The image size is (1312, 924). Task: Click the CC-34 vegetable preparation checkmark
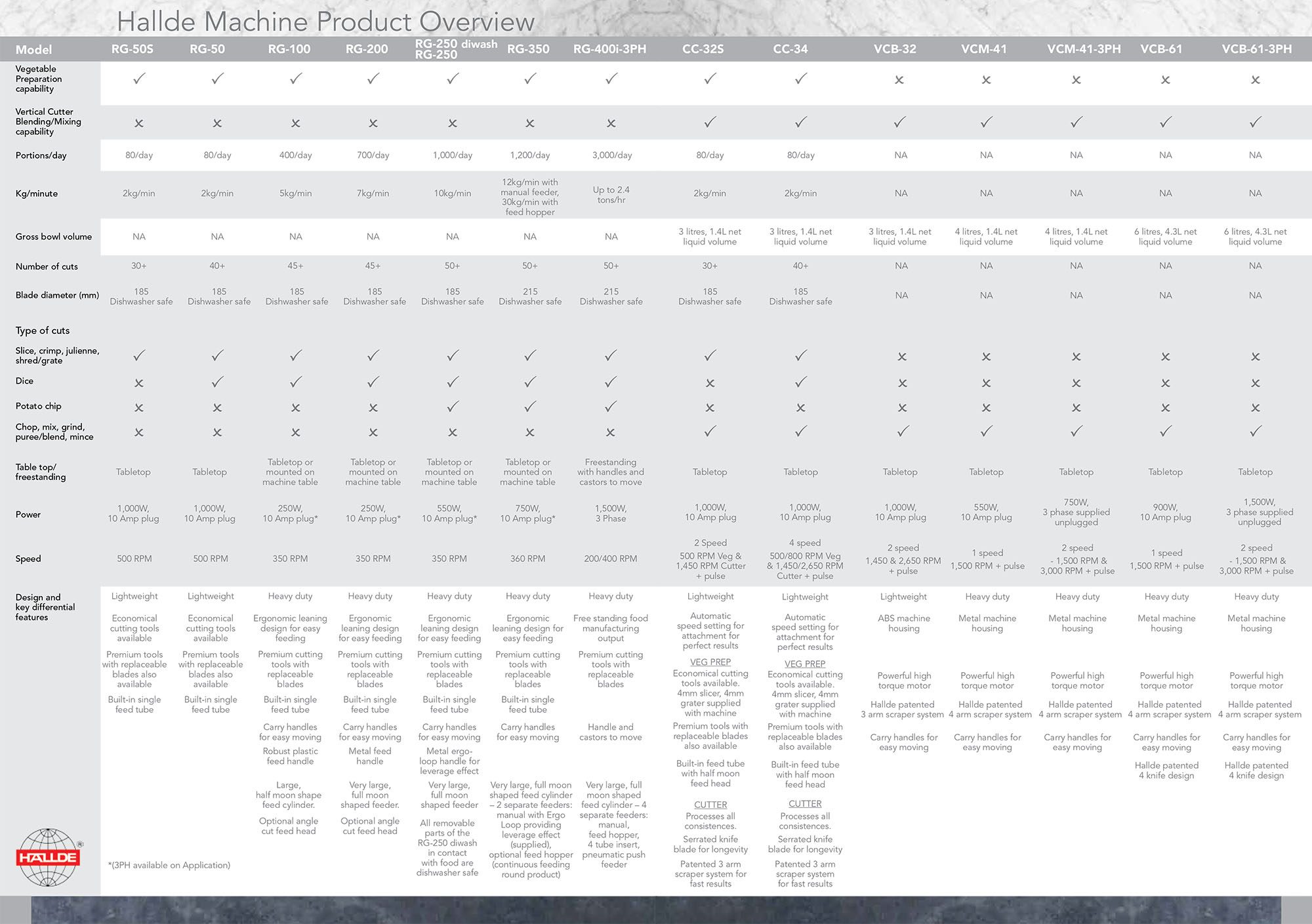tap(801, 79)
